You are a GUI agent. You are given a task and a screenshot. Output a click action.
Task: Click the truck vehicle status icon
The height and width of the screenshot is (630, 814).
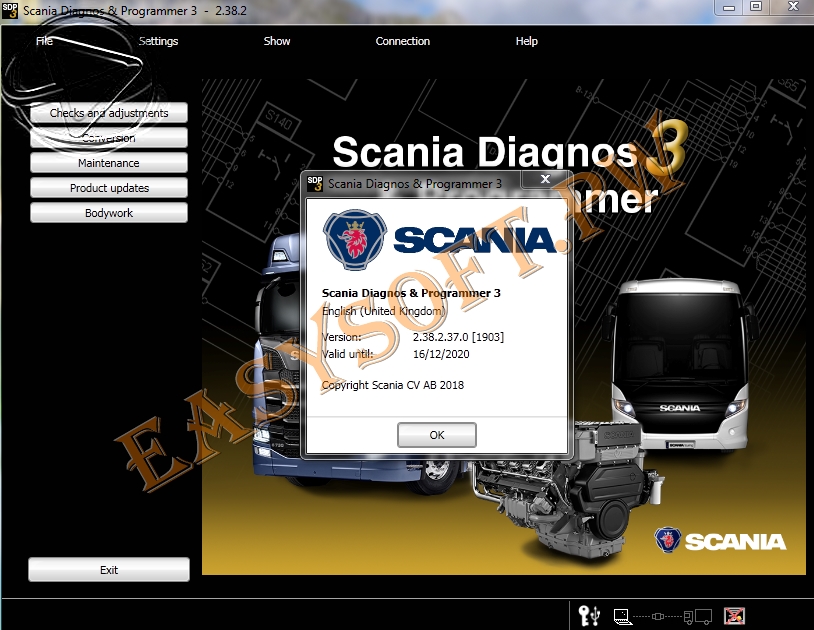coord(698,617)
